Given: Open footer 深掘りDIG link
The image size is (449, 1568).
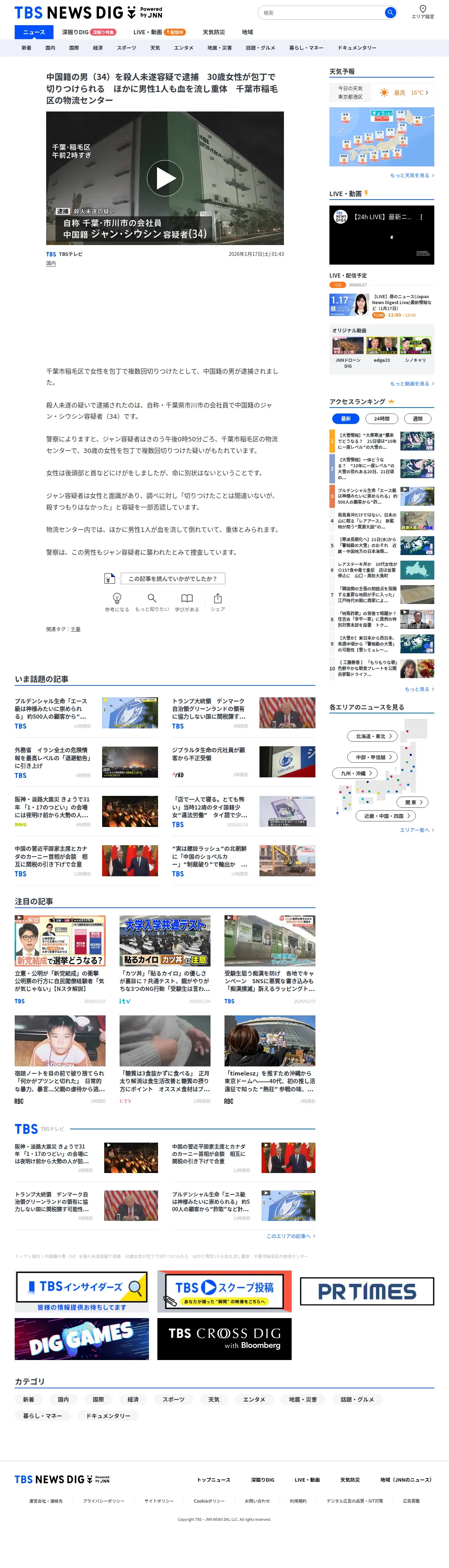Looking at the screenshot, I should [x=263, y=1479].
